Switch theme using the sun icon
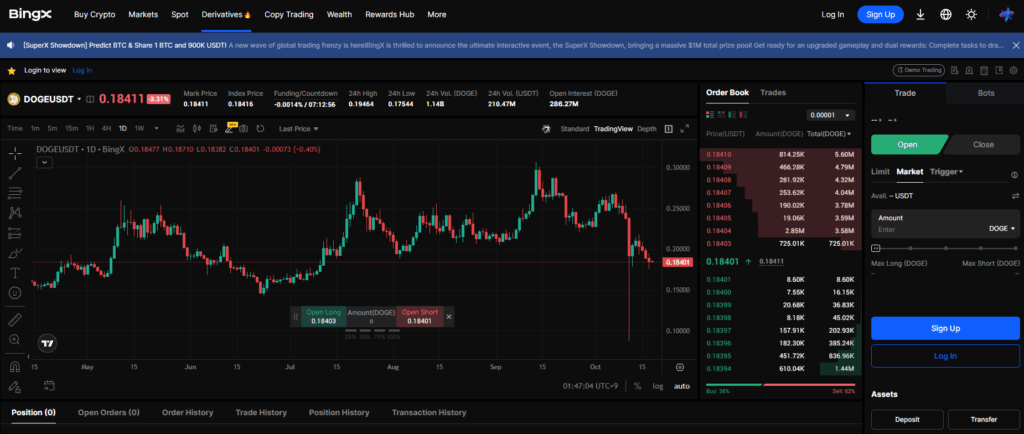This screenshot has width=1024, height=434. coord(970,15)
